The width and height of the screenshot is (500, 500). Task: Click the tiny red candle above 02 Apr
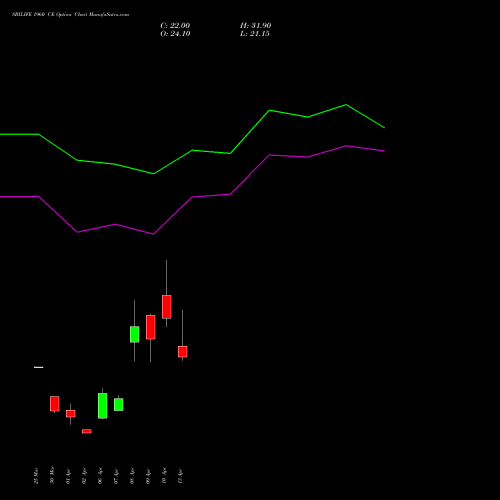point(87,431)
